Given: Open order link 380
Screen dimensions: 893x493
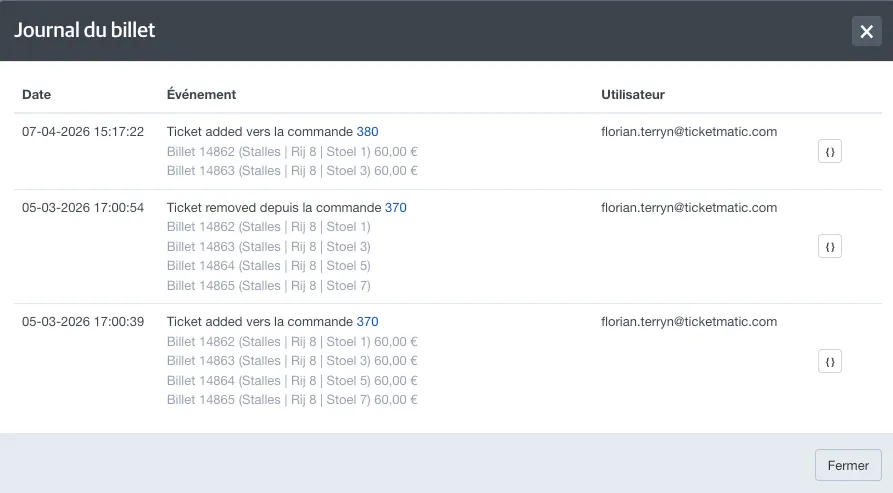Looking at the screenshot, I should [x=367, y=132].
